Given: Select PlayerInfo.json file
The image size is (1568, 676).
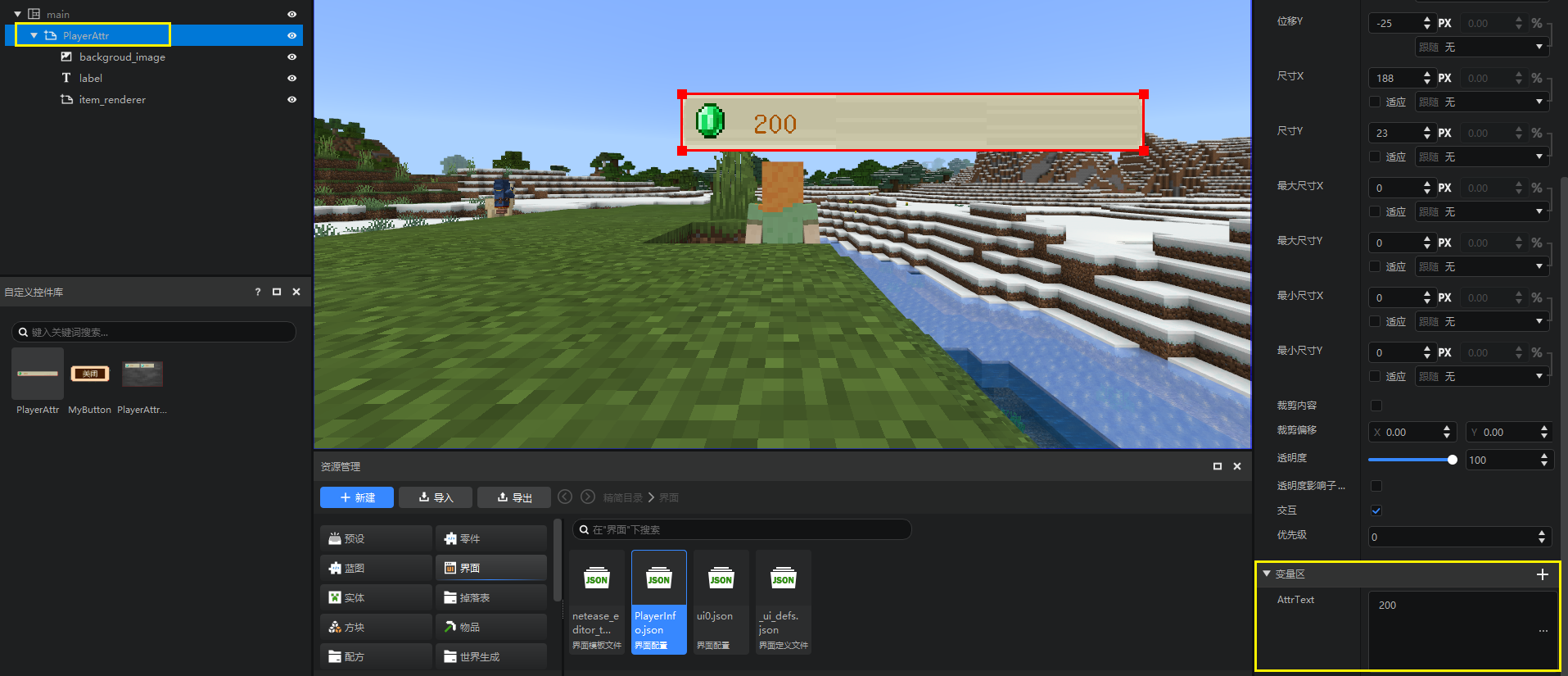Looking at the screenshot, I should pos(658,602).
